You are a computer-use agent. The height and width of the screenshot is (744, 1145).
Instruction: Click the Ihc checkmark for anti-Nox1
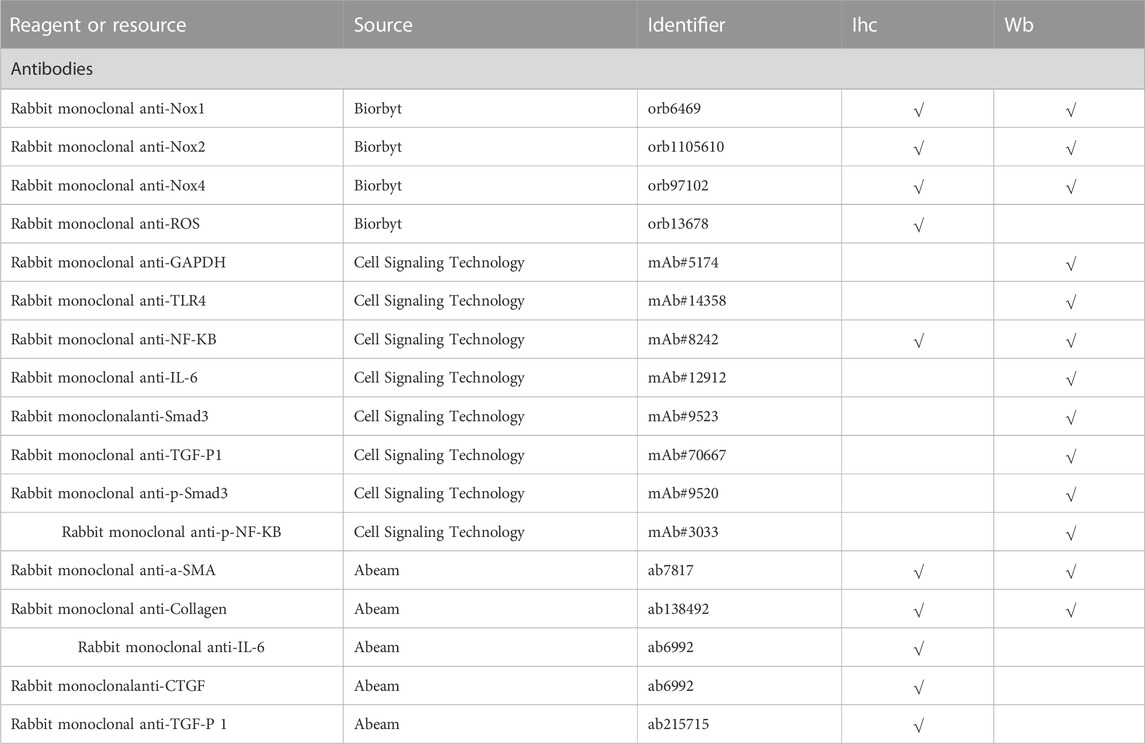[919, 110]
